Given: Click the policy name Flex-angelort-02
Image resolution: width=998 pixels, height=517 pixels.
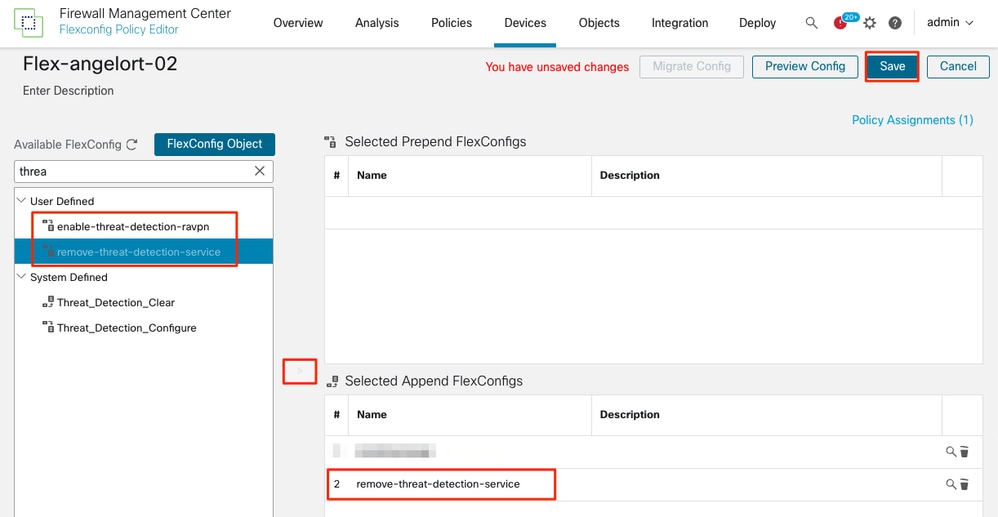Looking at the screenshot, I should (100, 64).
